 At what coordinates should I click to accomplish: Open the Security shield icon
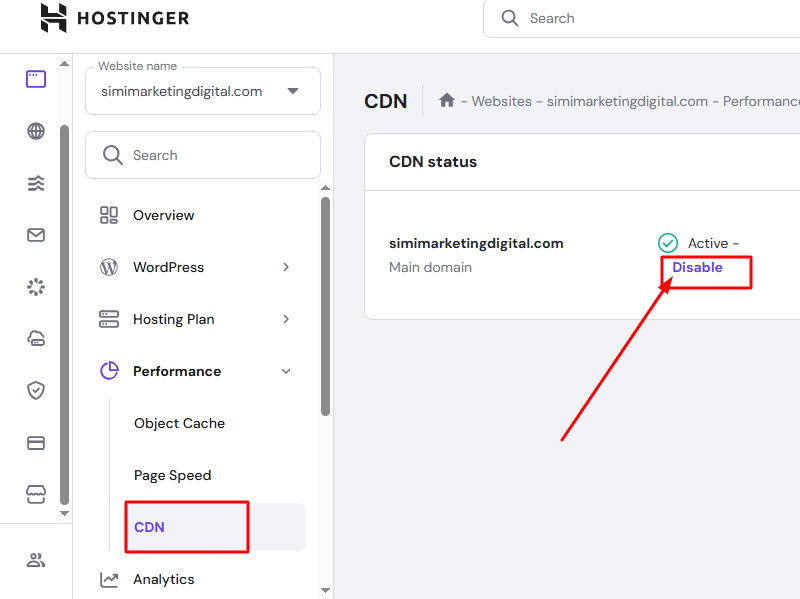pos(36,390)
